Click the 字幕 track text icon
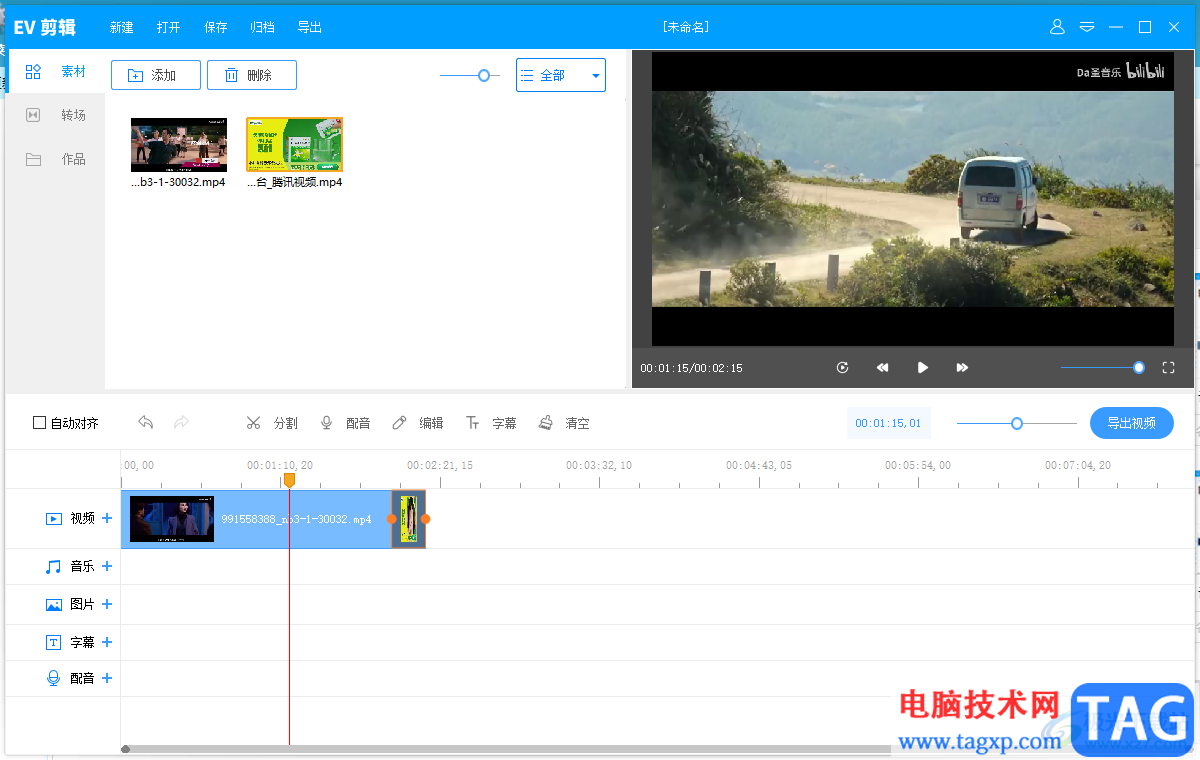 (x=54, y=642)
